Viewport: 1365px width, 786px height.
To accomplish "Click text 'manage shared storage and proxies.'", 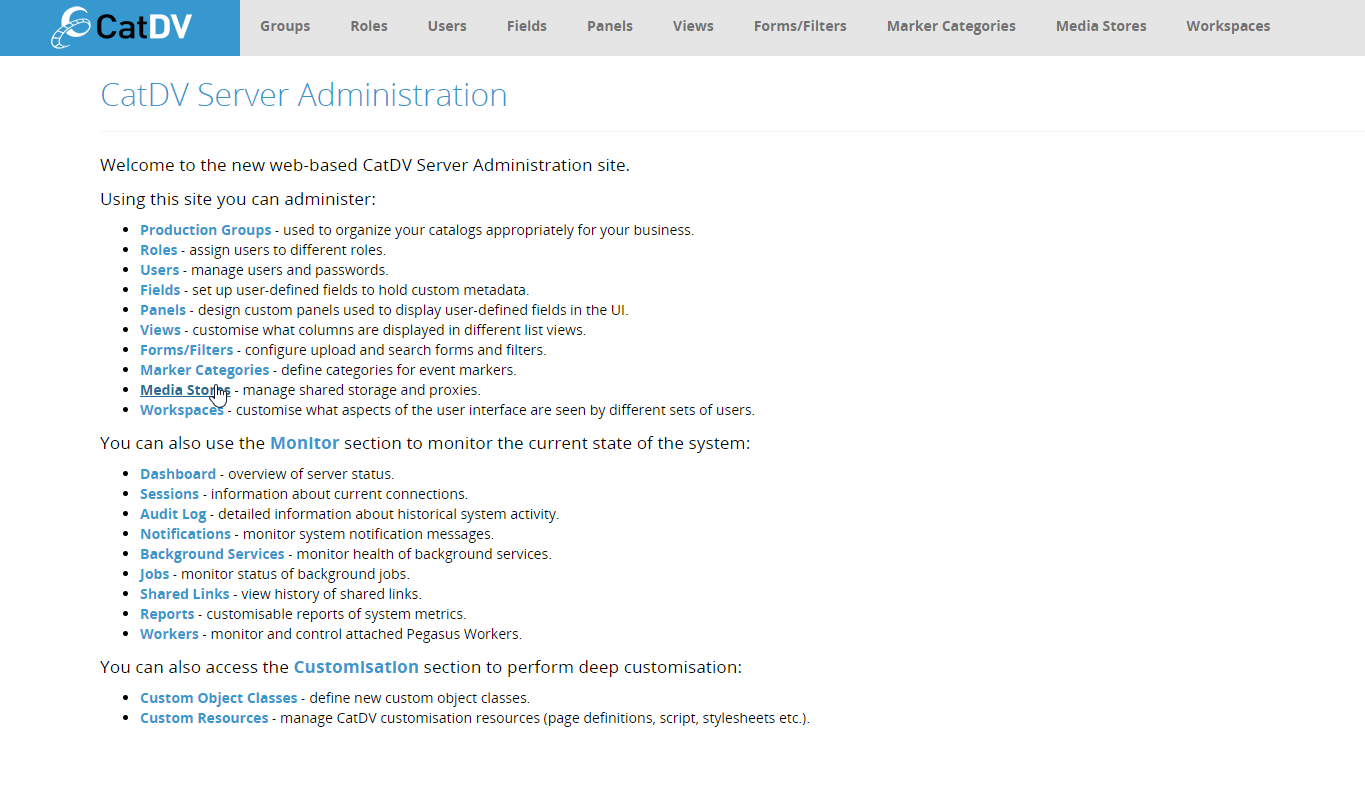I will pos(362,390).
